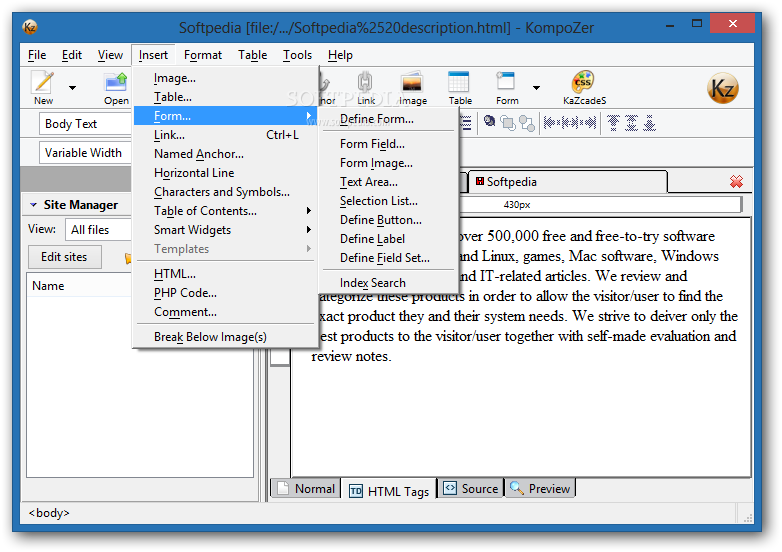Switch to the Preview view tab
Screen dimensions: 782x552
(x=540, y=488)
